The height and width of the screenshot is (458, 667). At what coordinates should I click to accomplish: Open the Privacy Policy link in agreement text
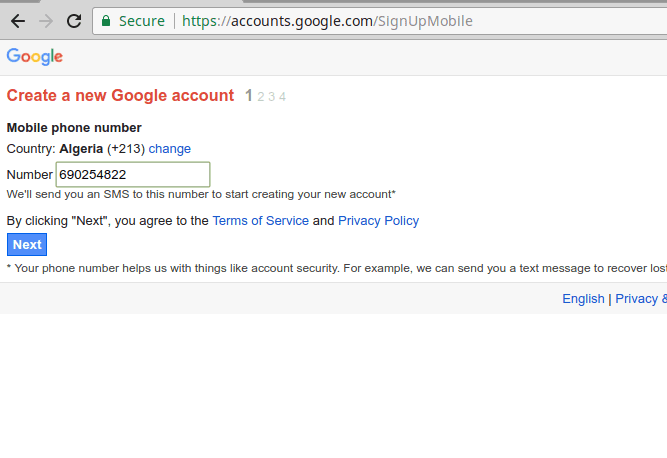click(378, 221)
